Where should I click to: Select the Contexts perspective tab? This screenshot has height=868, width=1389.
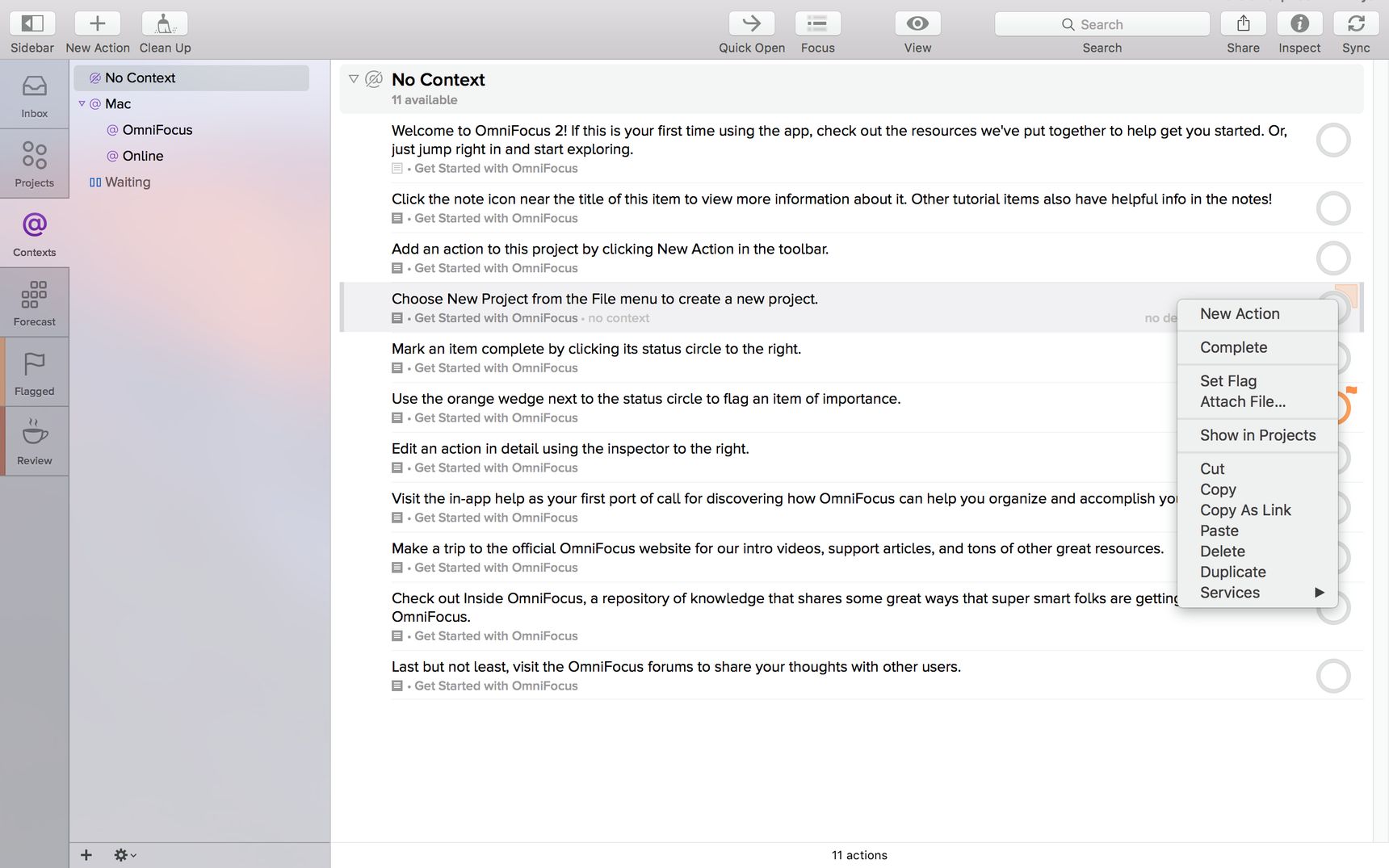pyautogui.click(x=34, y=234)
